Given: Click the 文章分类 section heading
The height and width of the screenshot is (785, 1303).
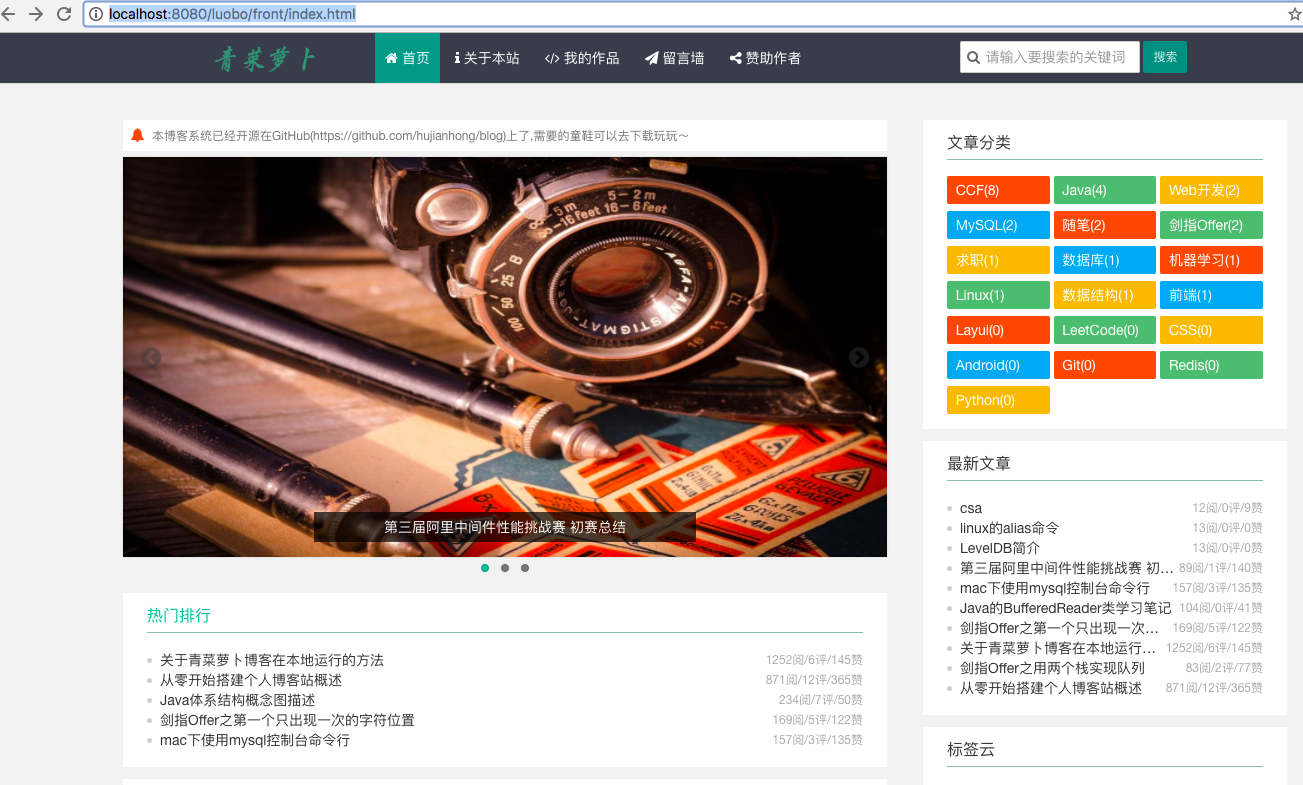Looking at the screenshot, I should tap(979, 143).
